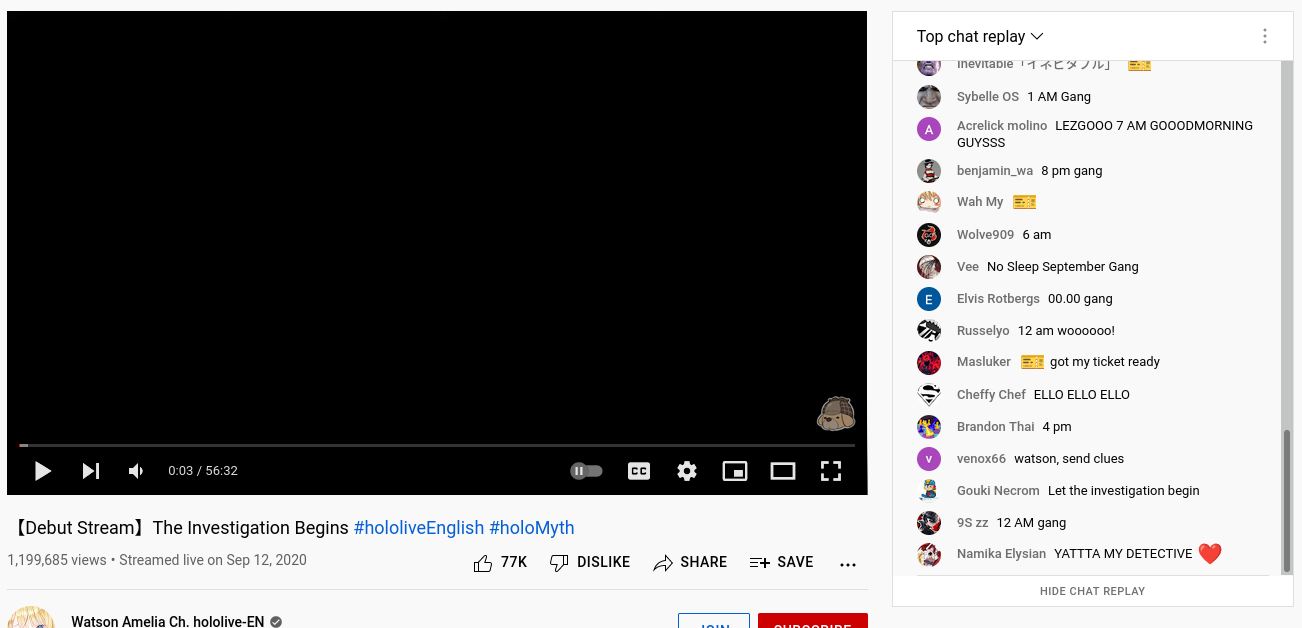This screenshot has width=1302, height=628.
Task: Click heart emoji in Namika Elysian message
Action: click(1210, 554)
